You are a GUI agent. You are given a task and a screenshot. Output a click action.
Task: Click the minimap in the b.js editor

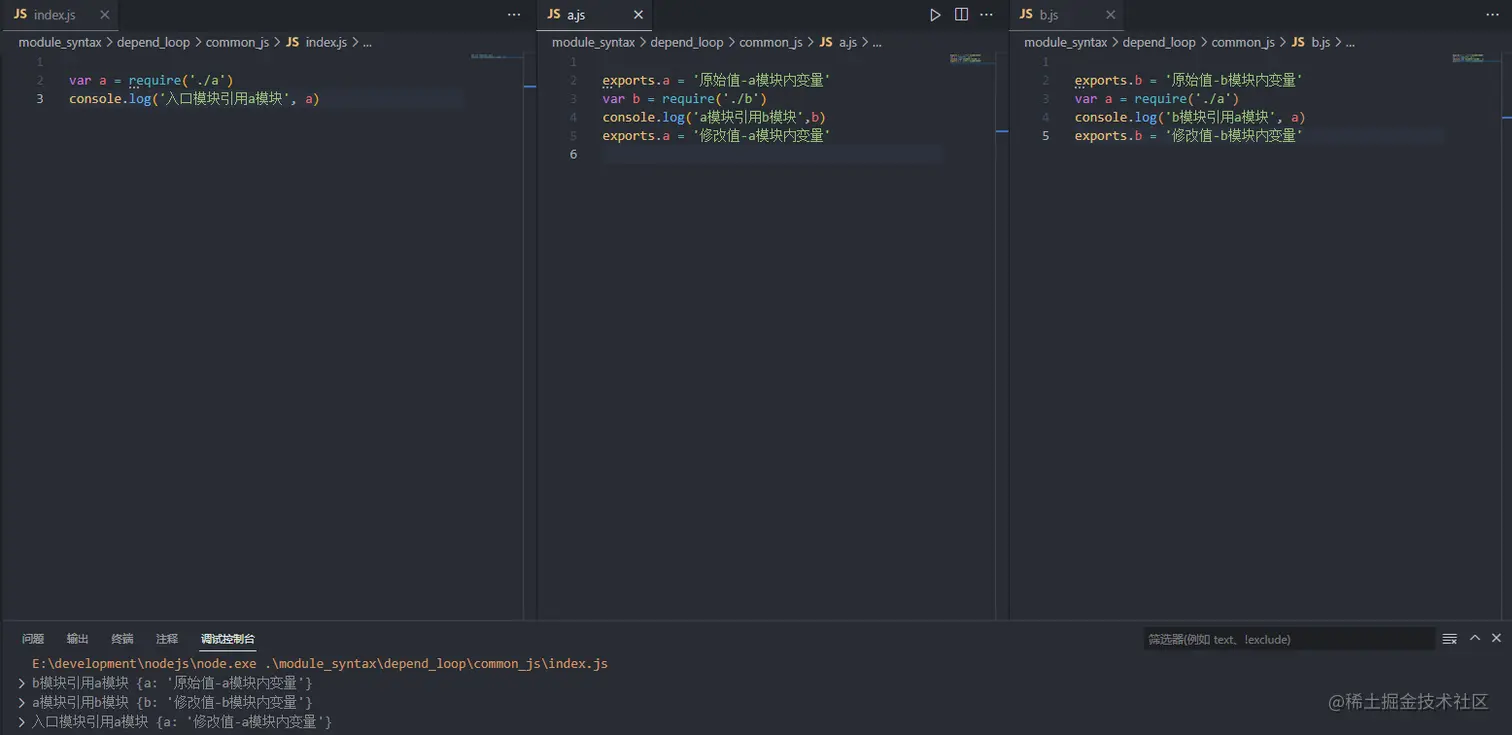click(1467, 59)
